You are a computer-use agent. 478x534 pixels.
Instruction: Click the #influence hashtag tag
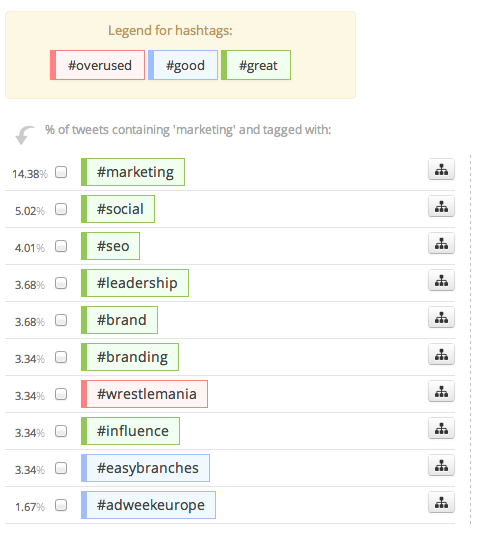click(x=130, y=431)
